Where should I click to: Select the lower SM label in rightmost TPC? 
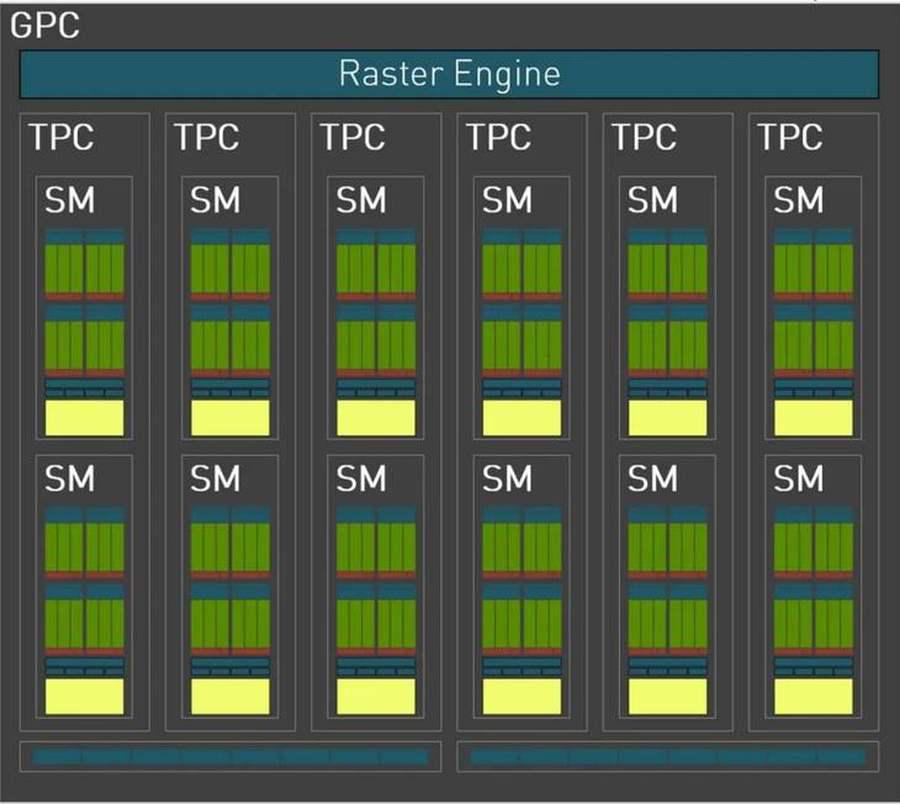799,479
